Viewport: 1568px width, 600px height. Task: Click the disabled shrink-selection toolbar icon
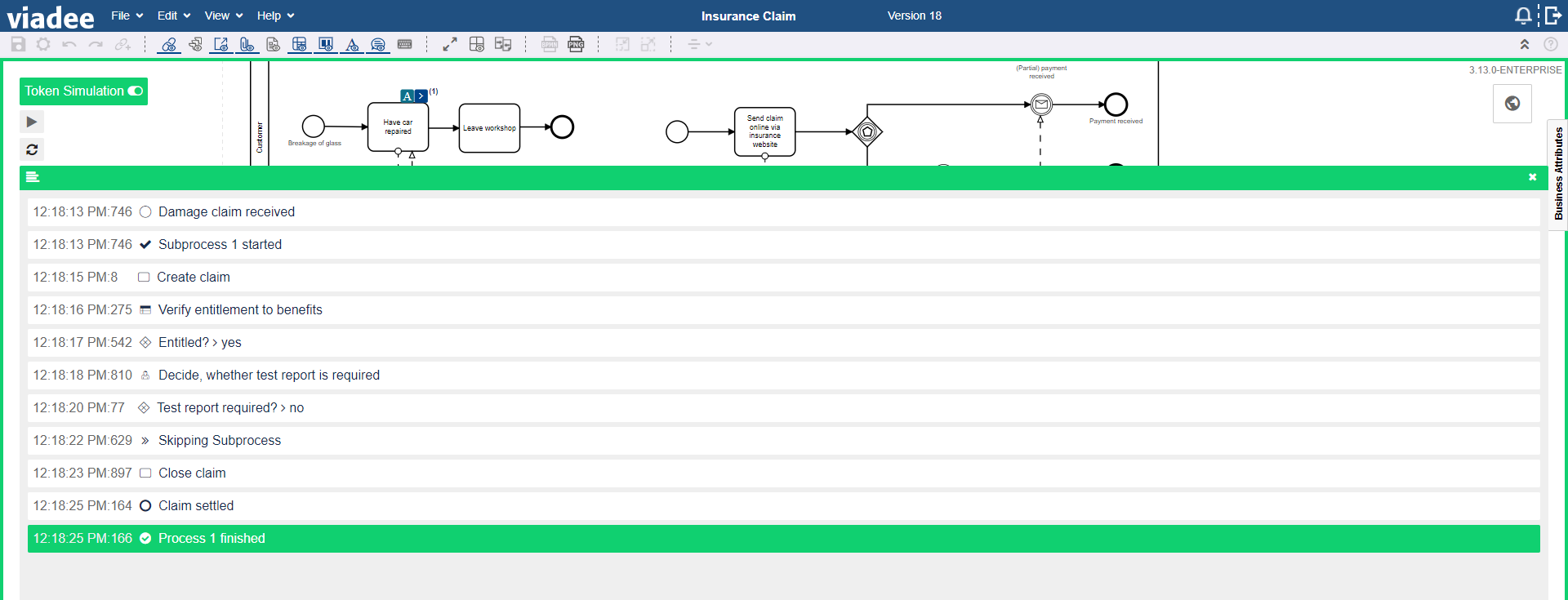coord(622,44)
